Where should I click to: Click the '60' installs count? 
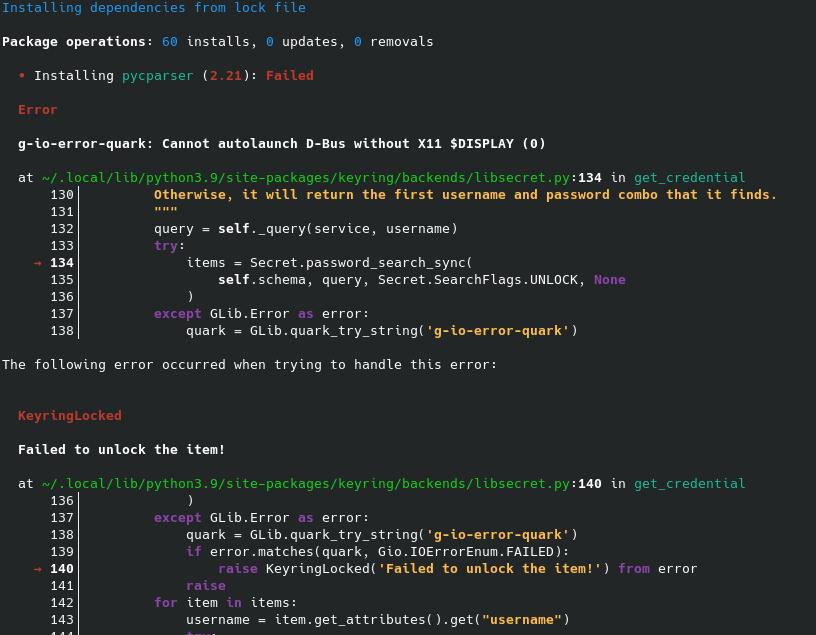click(x=170, y=42)
